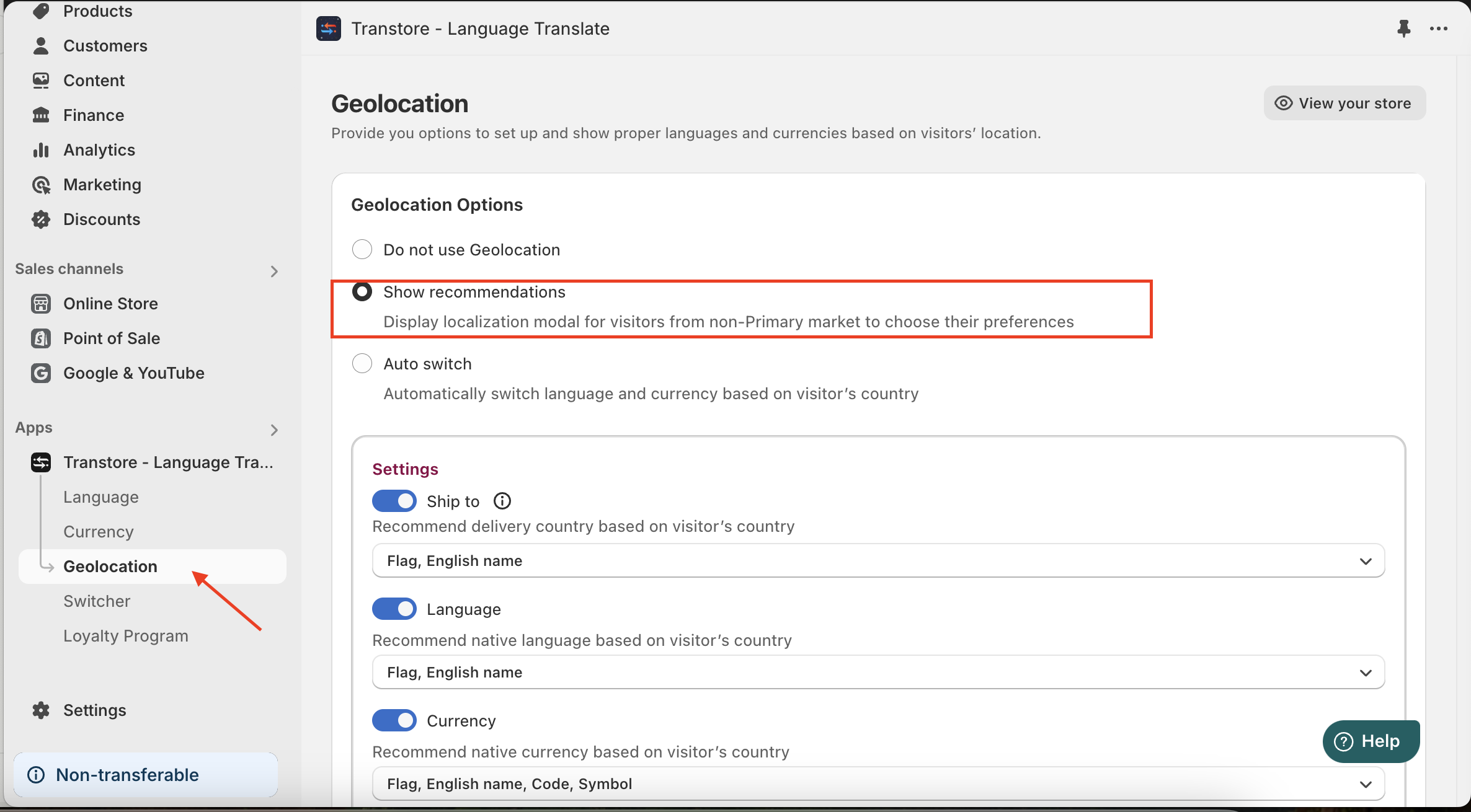Open Discounts via its badge icon

[41, 219]
